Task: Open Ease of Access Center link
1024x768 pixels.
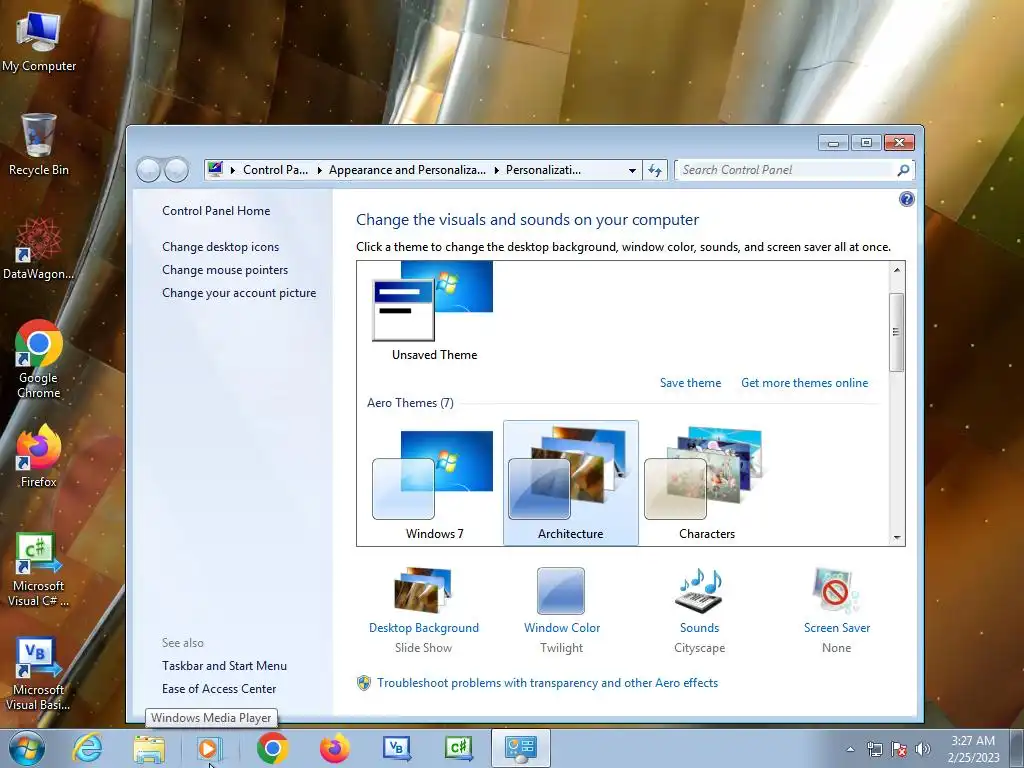Action: [219, 688]
